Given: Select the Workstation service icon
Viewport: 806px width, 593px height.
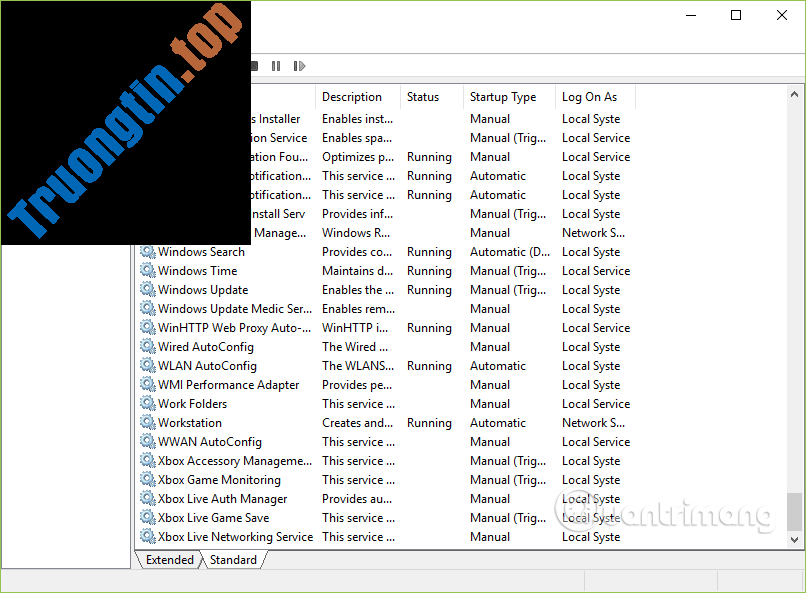Looking at the screenshot, I should (x=148, y=423).
